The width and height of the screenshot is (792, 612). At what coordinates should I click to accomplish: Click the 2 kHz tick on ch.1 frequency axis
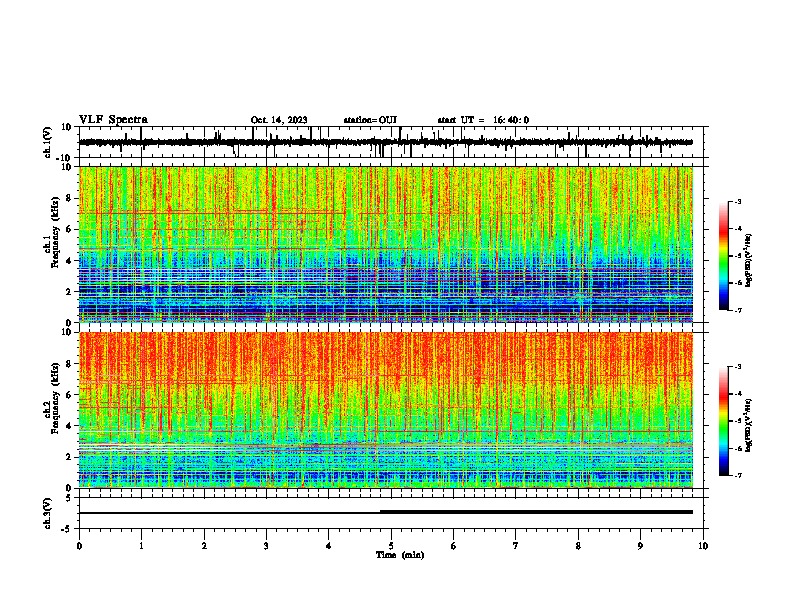pos(69,292)
